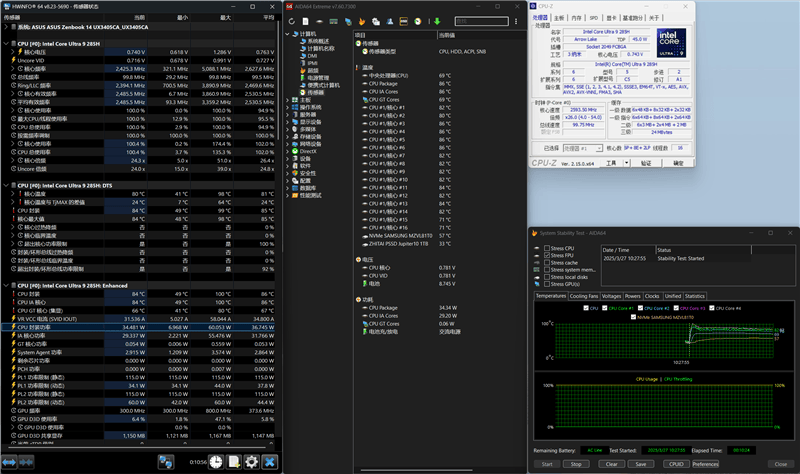The width and height of the screenshot is (800, 474).
Task: Click HWiNFO clock reset timer icon
Action: point(216,462)
